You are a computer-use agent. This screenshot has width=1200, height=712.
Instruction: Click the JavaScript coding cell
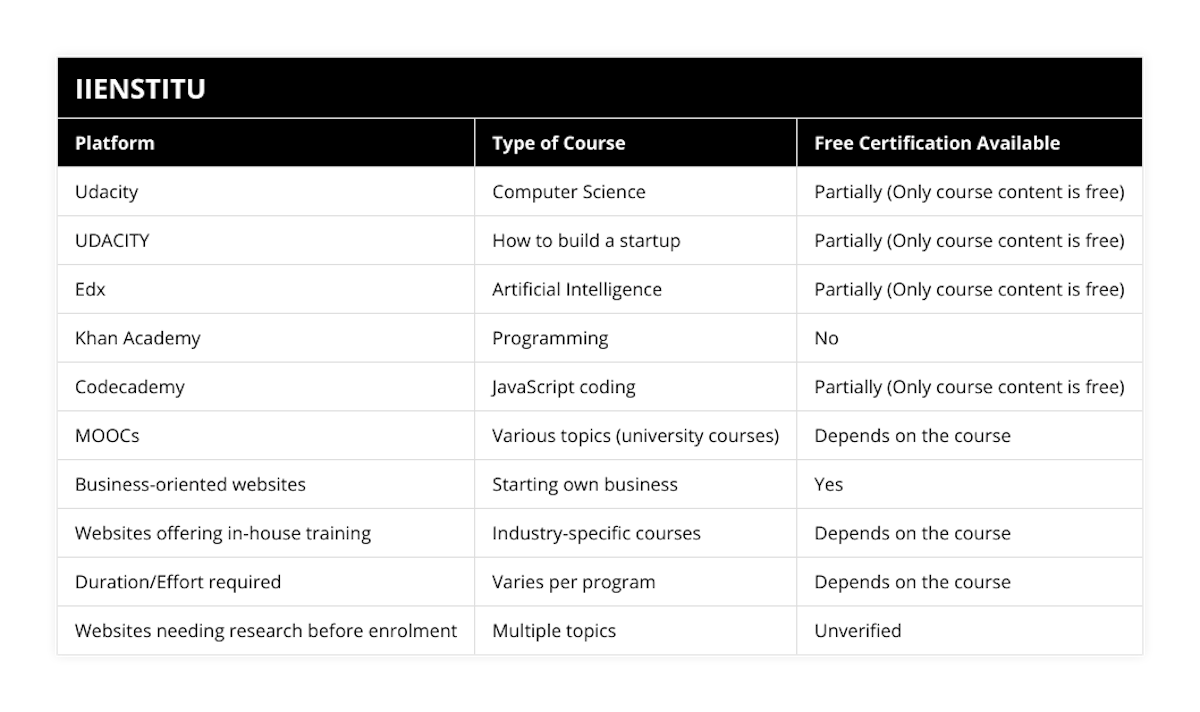click(x=563, y=387)
